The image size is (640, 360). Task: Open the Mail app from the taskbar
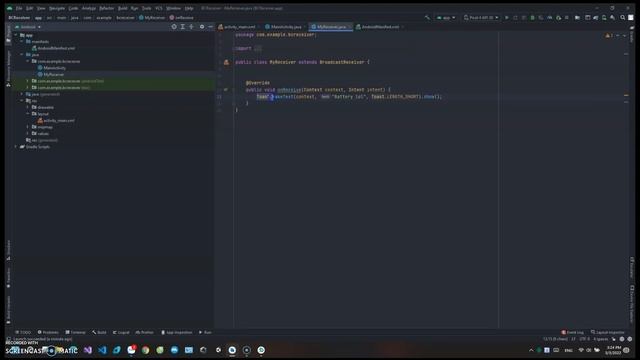click(189, 350)
